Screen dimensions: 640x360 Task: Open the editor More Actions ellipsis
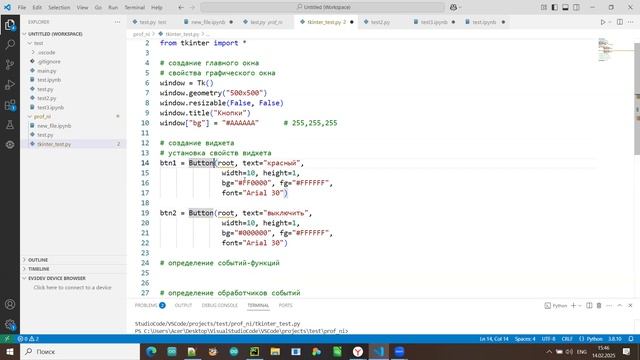click(x=631, y=22)
